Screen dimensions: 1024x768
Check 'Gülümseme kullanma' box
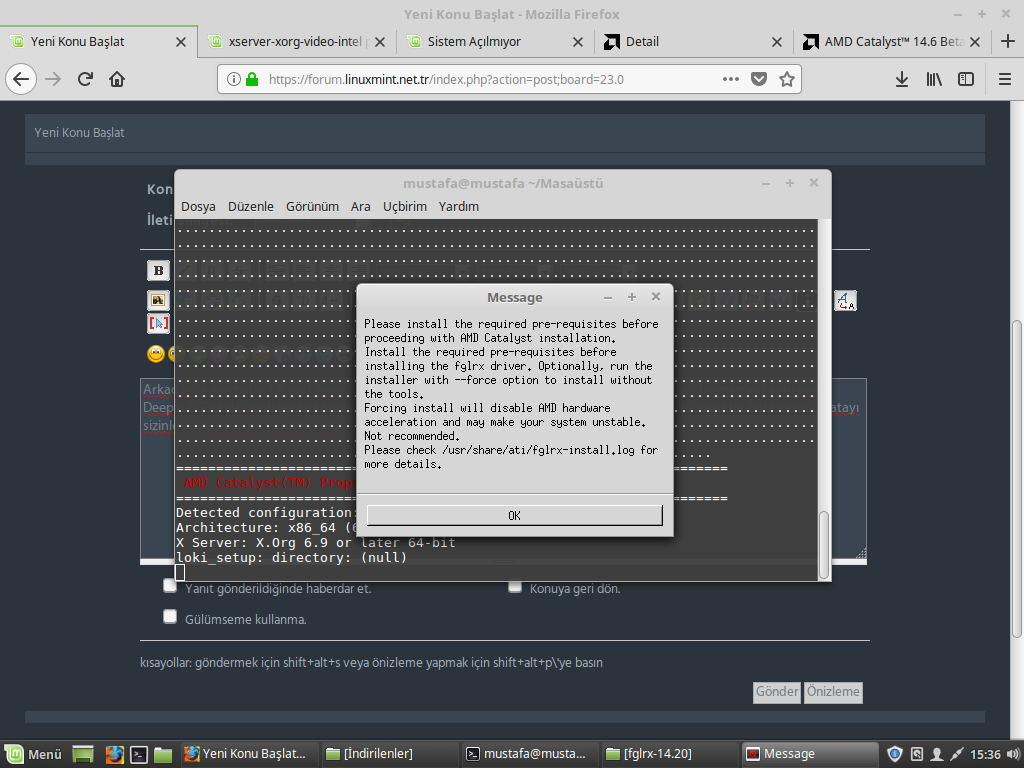pyautogui.click(x=170, y=616)
